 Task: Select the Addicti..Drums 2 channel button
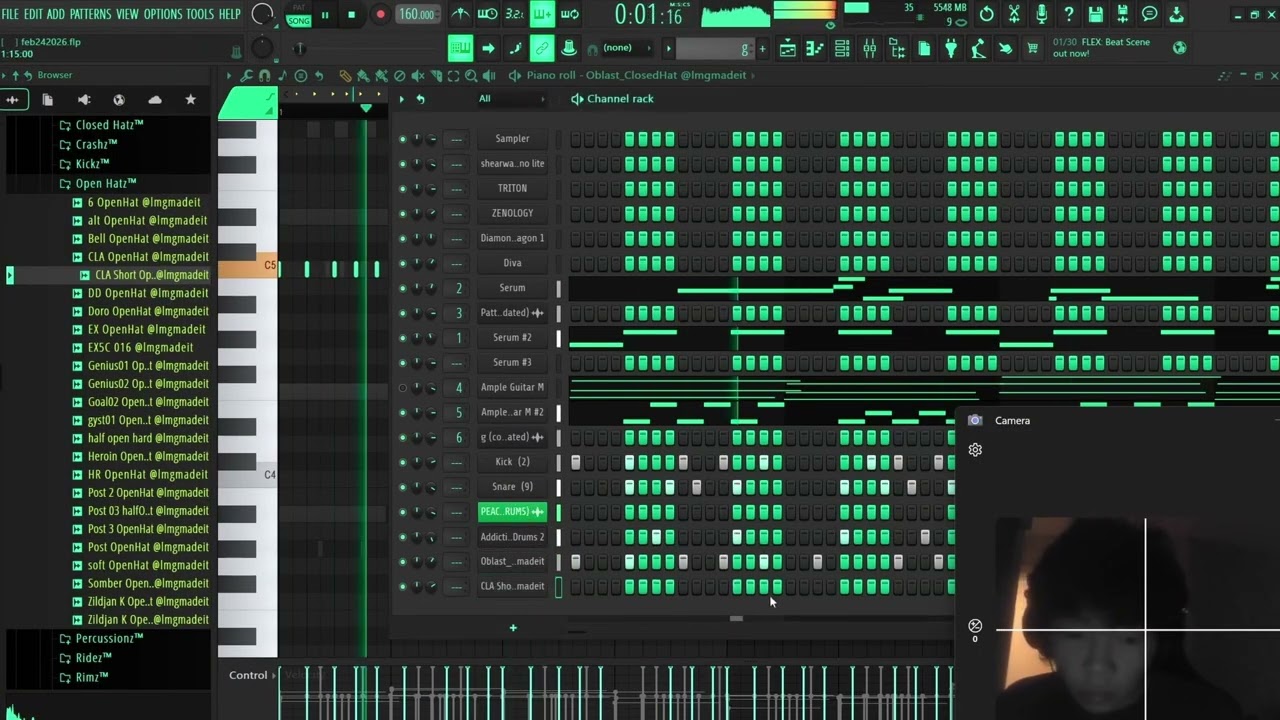[512, 537]
